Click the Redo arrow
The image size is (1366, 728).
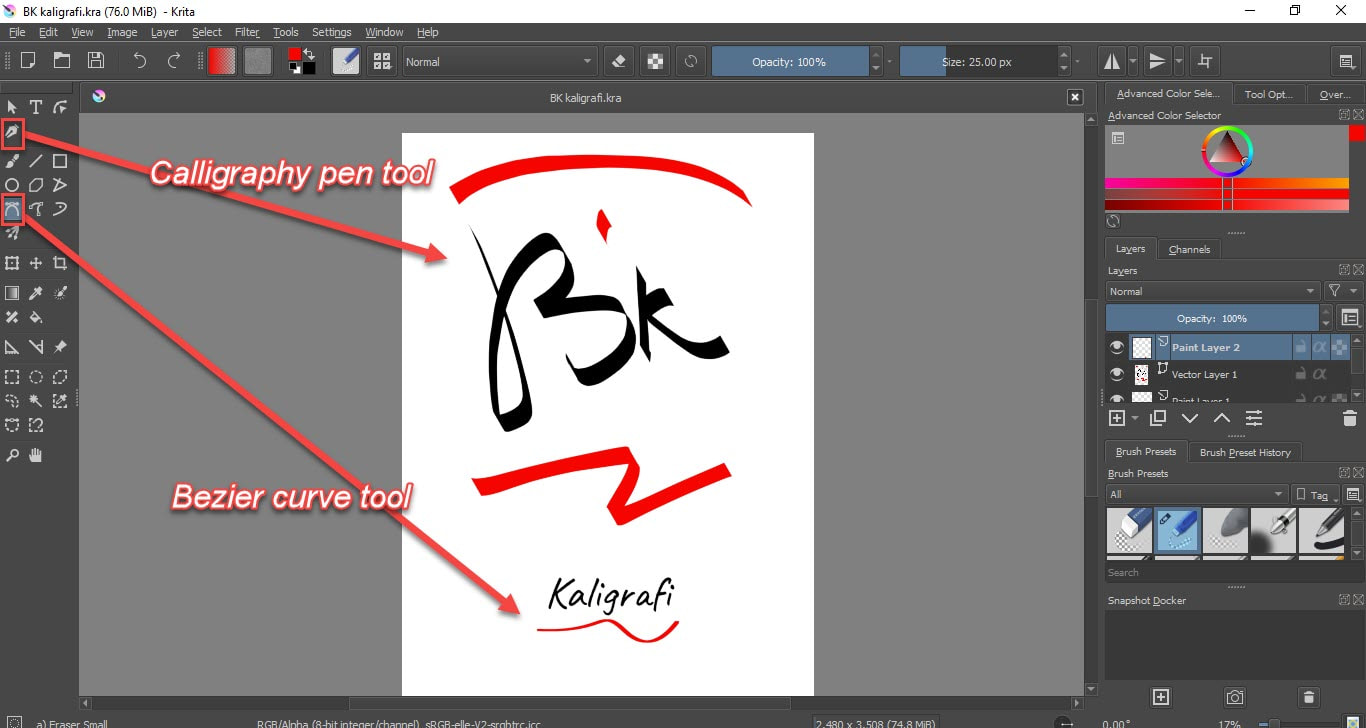(x=173, y=61)
